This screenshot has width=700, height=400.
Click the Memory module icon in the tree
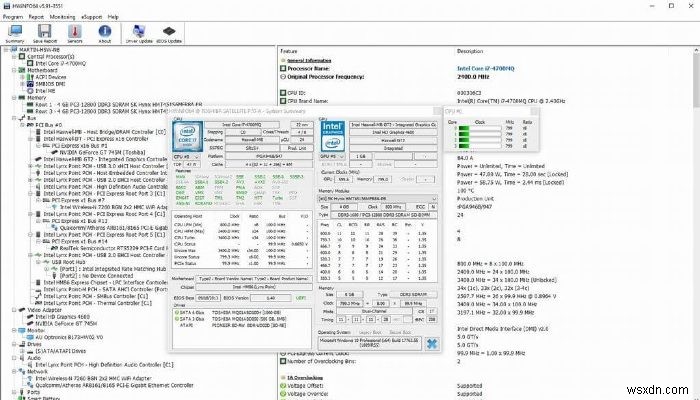tap(22, 97)
